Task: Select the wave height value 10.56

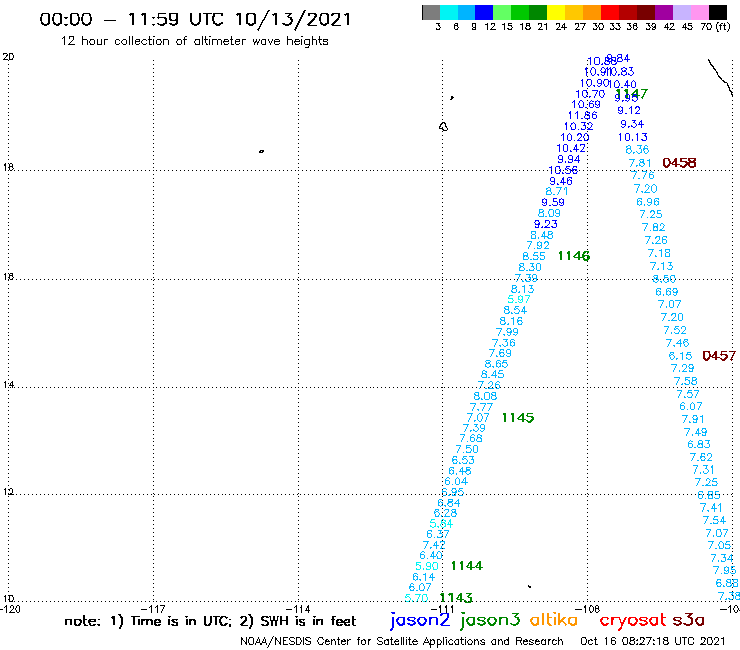Action: point(563,170)
